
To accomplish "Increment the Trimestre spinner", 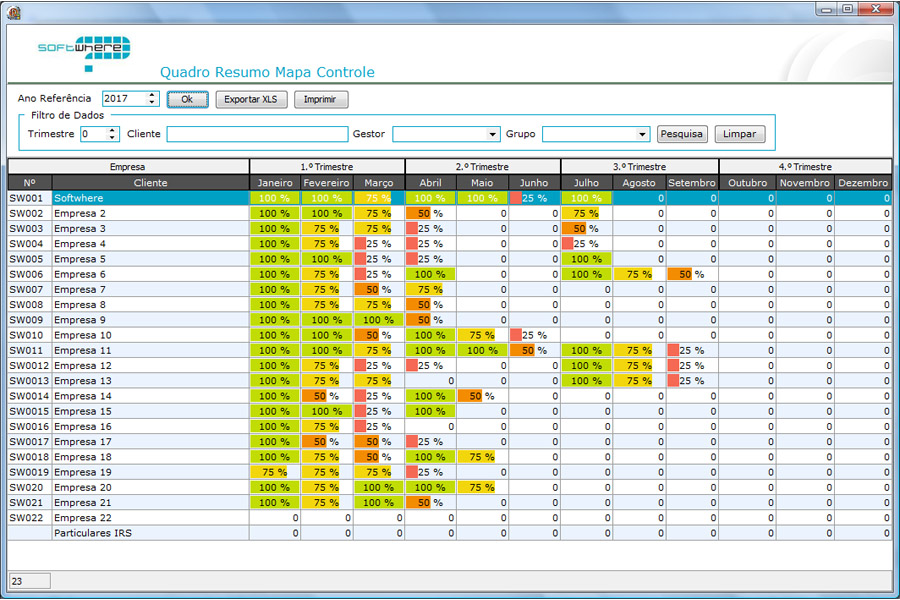I will 112,130.
